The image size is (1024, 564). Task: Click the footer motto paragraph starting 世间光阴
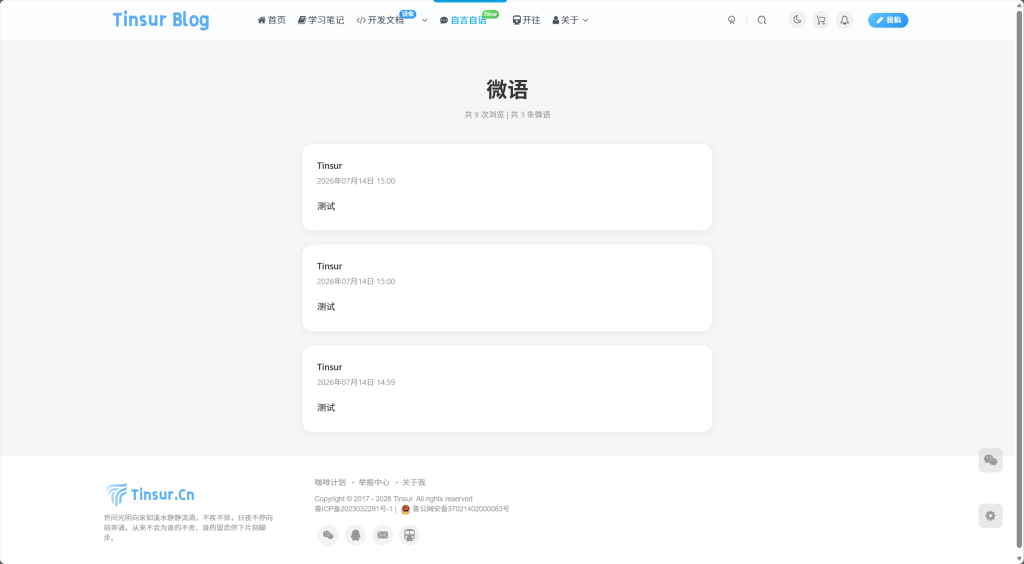coord(188,527)
